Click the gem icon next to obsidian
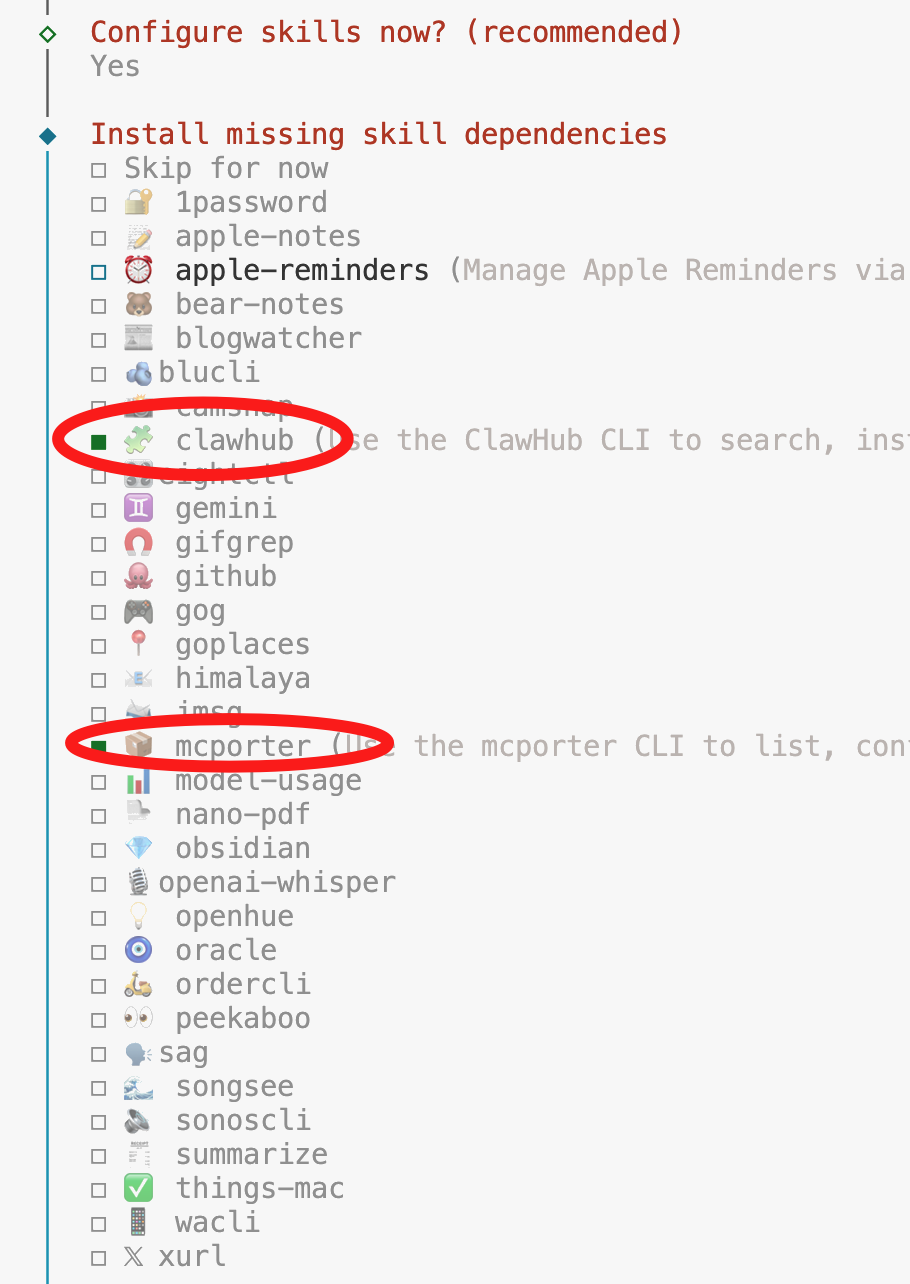The image size is (910, 1284). 138,849
